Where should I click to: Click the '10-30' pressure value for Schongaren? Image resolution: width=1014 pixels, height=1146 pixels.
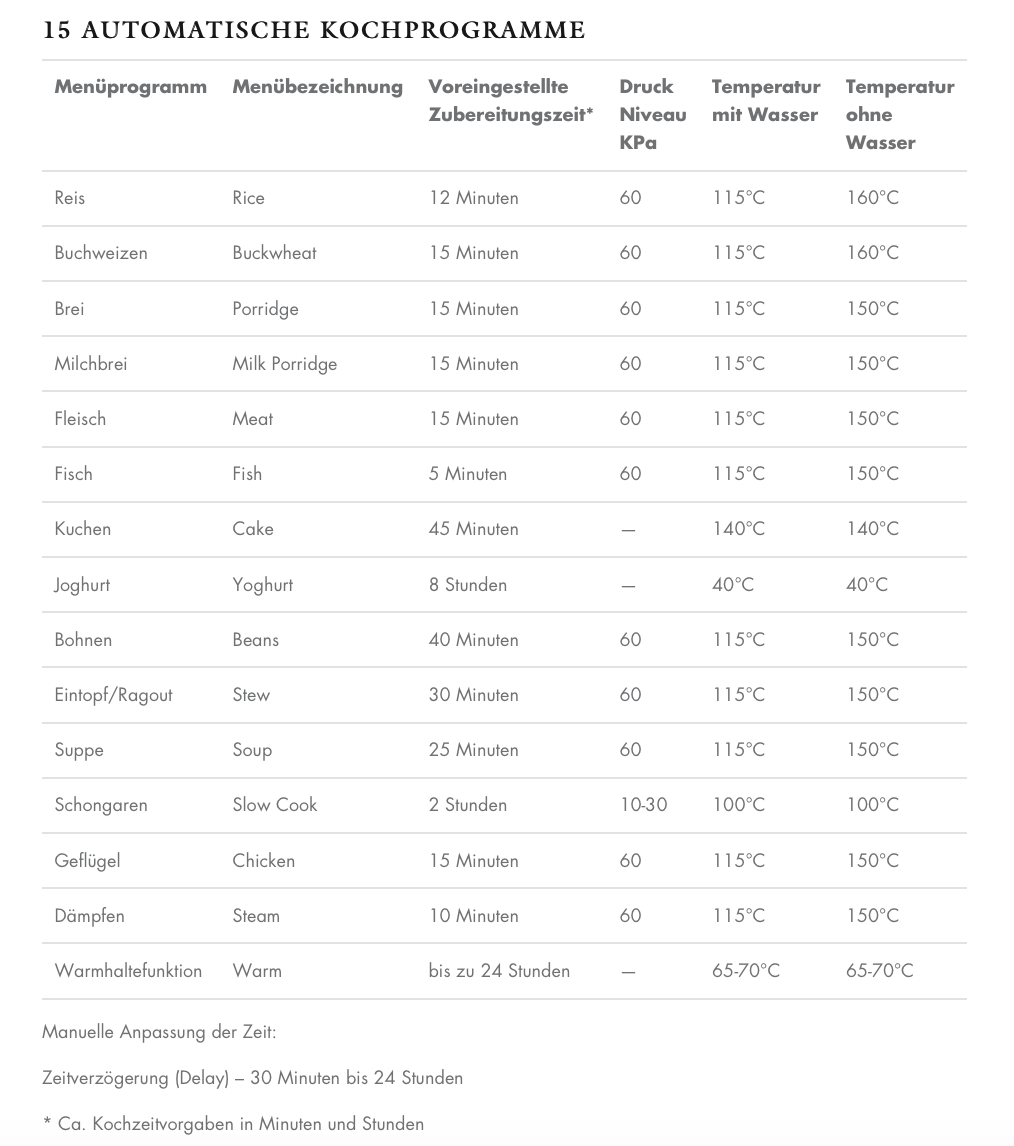point(643,805)
